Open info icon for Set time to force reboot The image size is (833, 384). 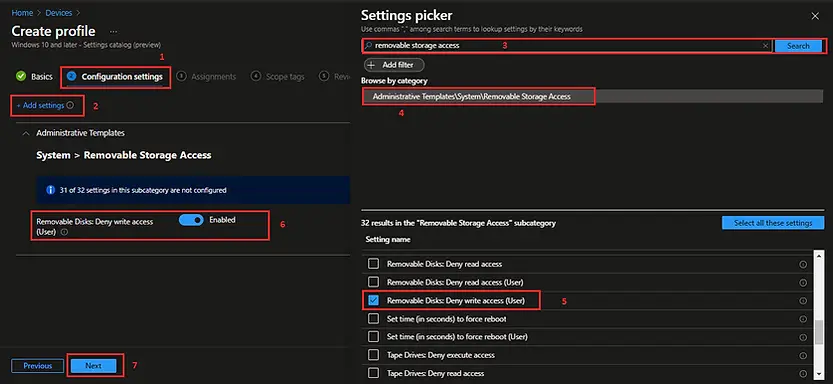click(x=803, y=319)
